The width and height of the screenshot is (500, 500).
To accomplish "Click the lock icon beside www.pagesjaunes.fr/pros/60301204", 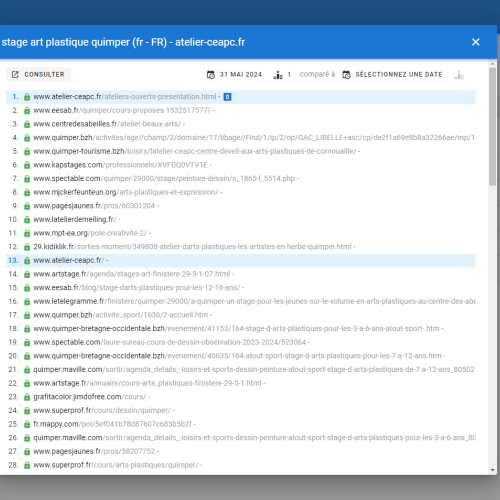I will tap(27, 206).
